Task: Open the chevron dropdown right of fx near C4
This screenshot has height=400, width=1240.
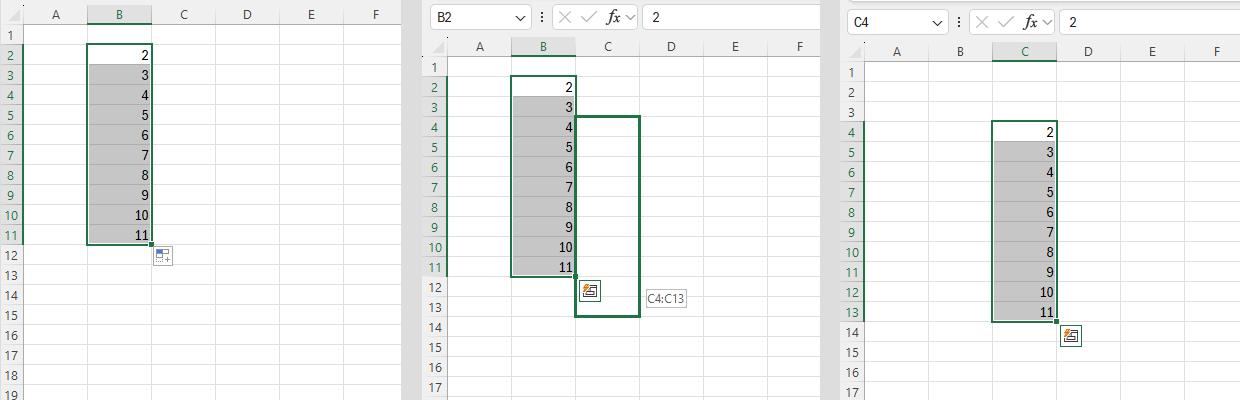Action: (x=1048, y=22)
